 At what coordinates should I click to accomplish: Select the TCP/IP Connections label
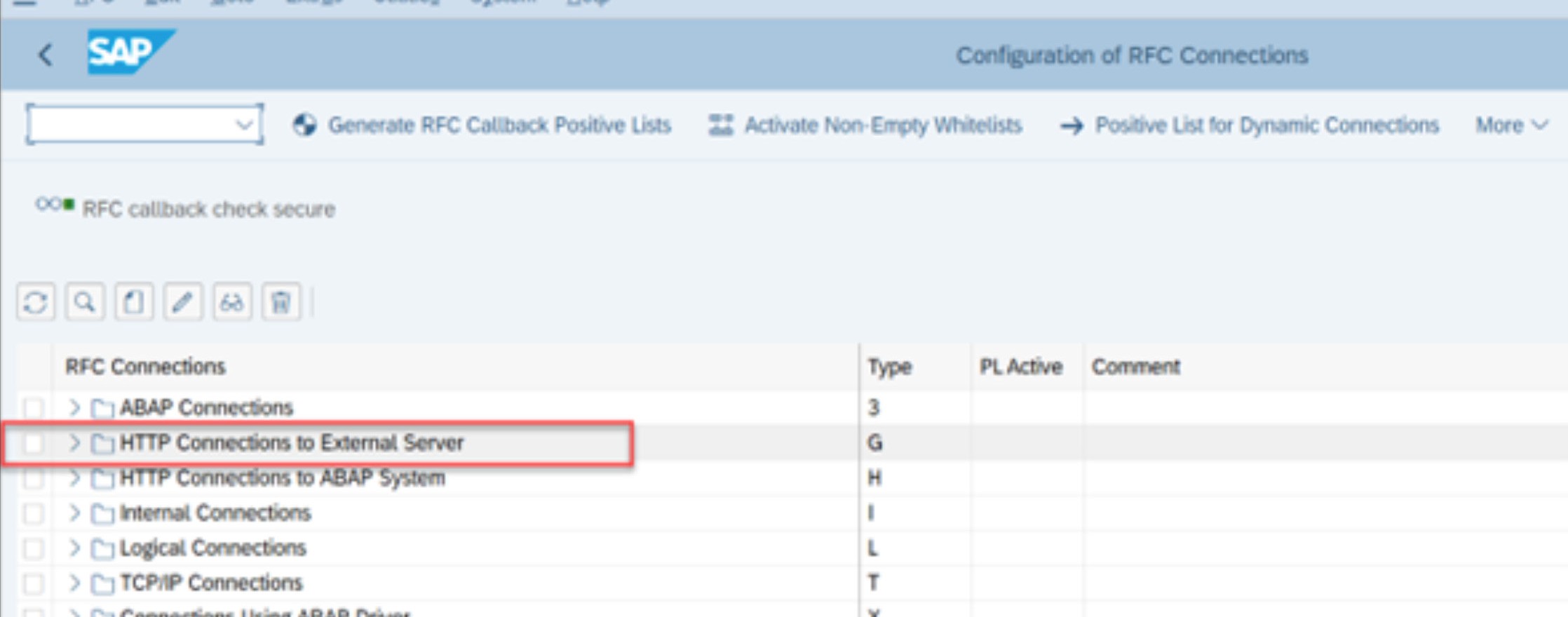[x=211, y=583]
